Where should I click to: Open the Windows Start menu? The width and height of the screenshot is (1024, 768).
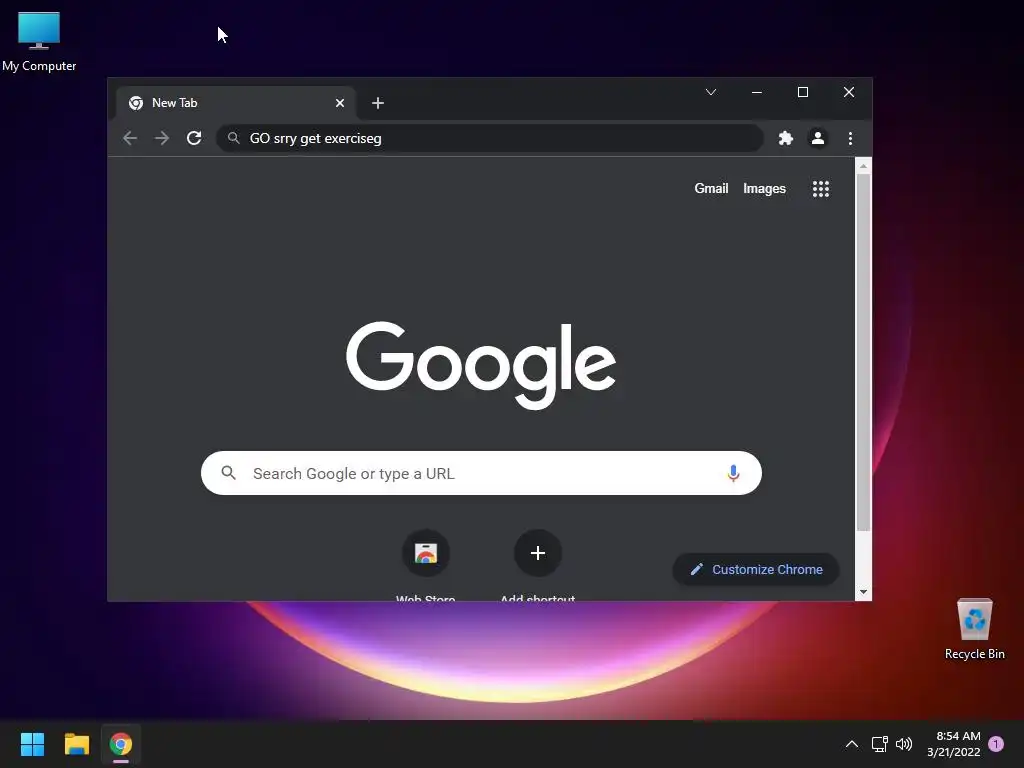tap(32, 744)
